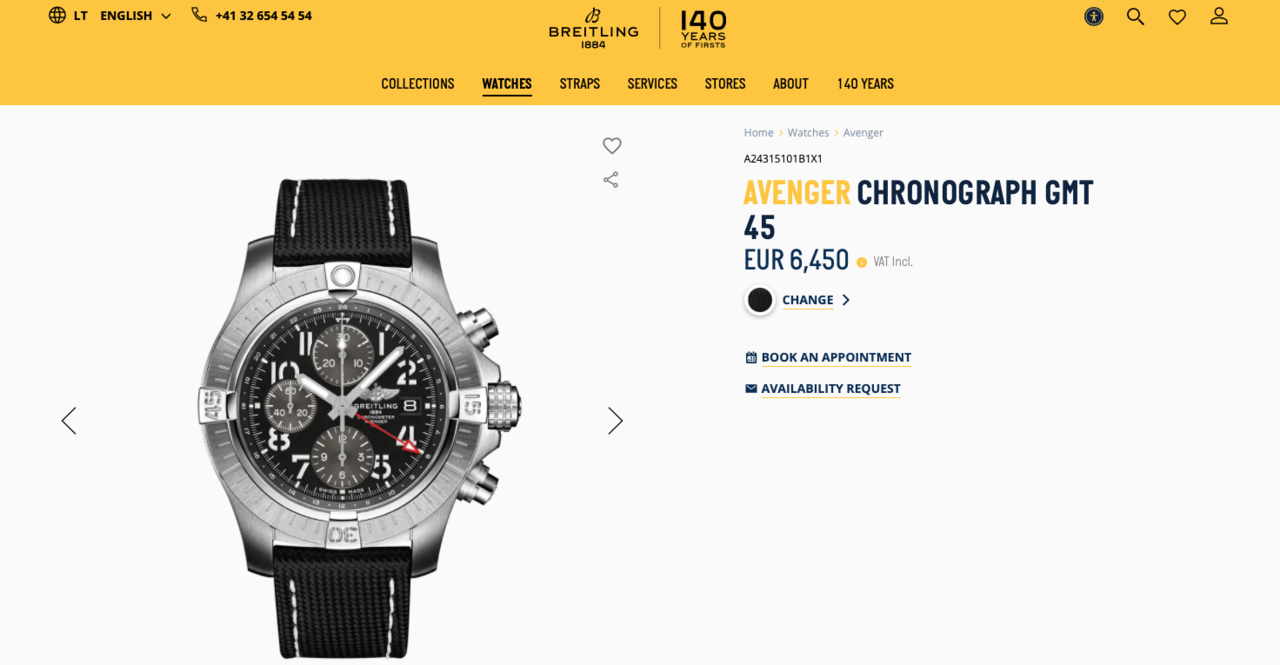Open the Straps menu item
The height and width of the screenshot is (665, 1280).
580,84
